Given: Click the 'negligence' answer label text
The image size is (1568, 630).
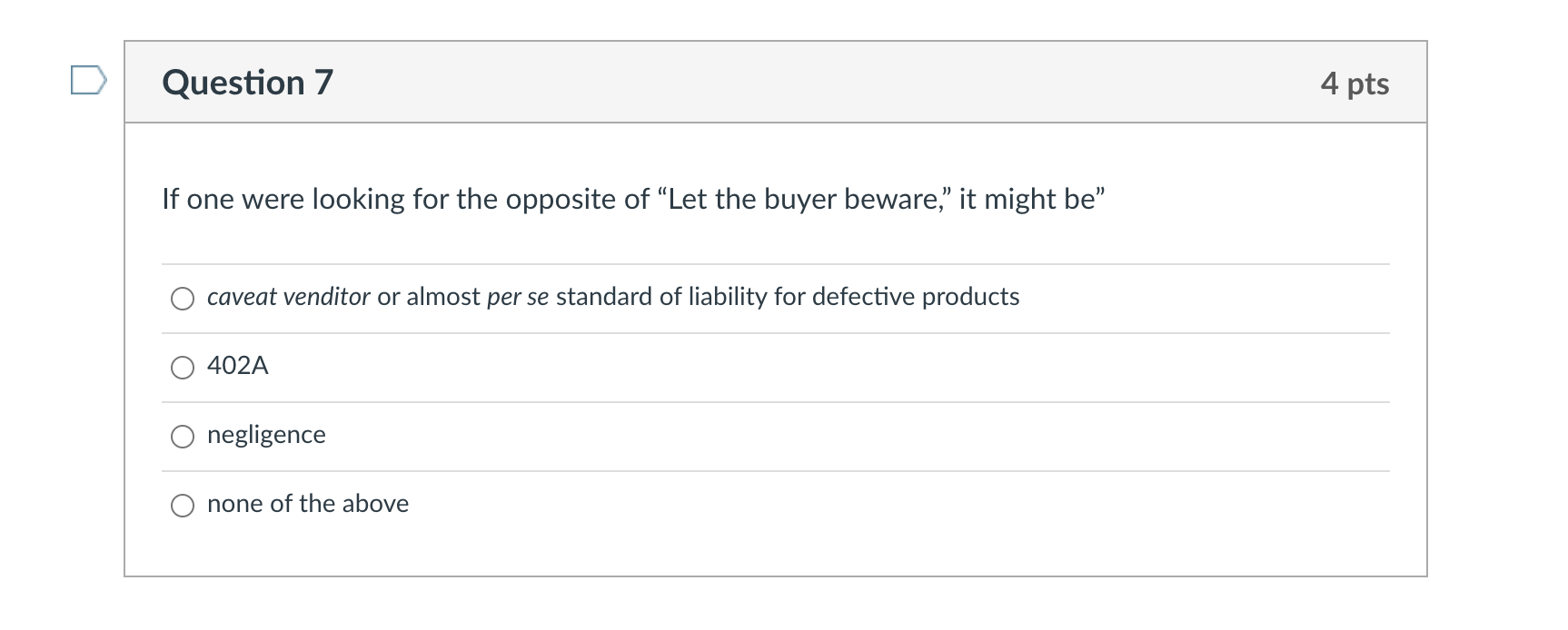Looking at the screenshot, I should pyautogui.click(x=266, y=435).
